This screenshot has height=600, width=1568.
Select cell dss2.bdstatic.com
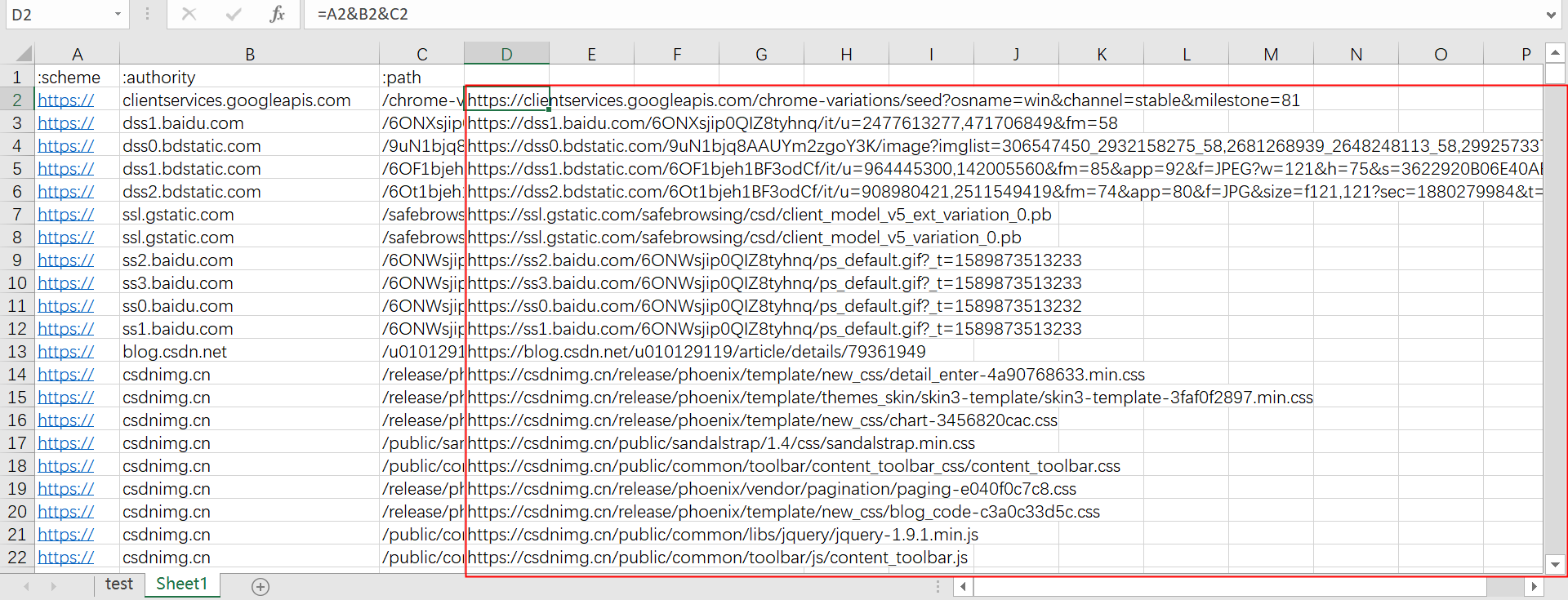(x=250, y=191)
